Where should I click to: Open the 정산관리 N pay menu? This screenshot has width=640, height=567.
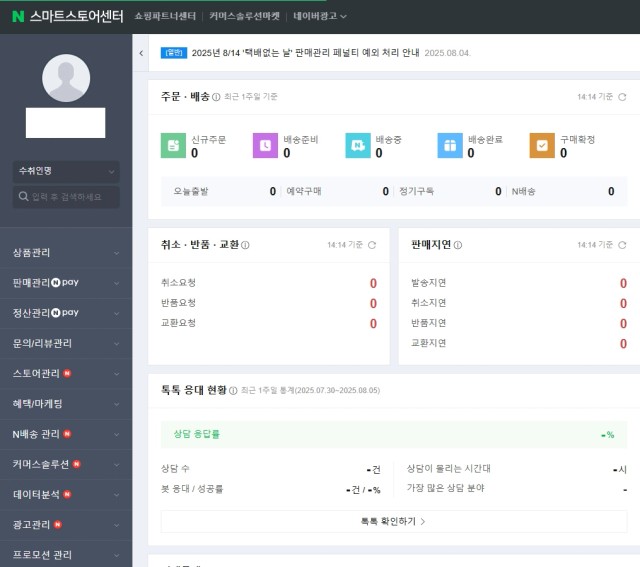pyautogui.click(x=66, y=313)
